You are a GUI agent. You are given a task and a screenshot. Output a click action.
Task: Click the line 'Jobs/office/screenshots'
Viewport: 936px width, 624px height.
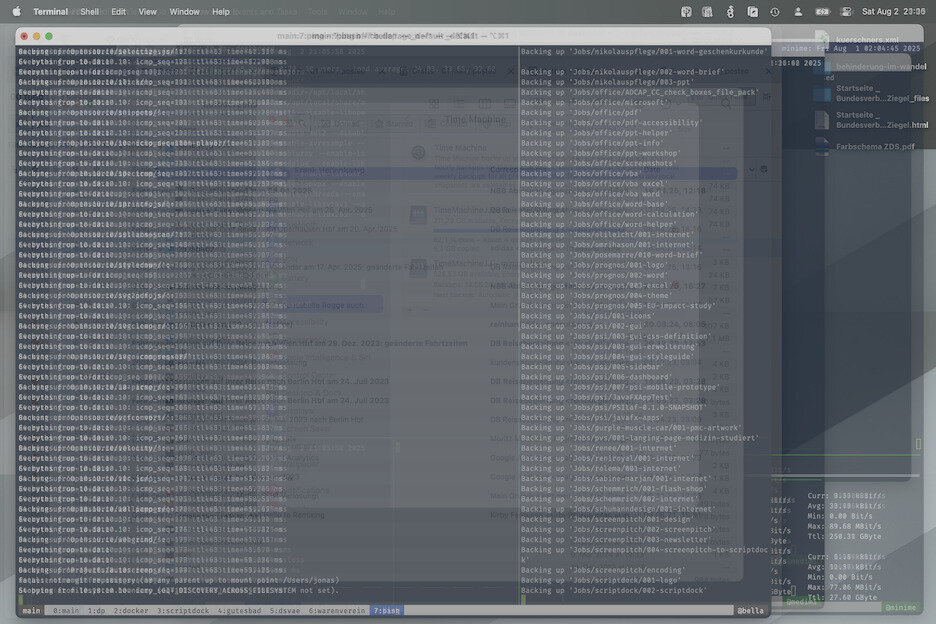click(x=599, y=163)
